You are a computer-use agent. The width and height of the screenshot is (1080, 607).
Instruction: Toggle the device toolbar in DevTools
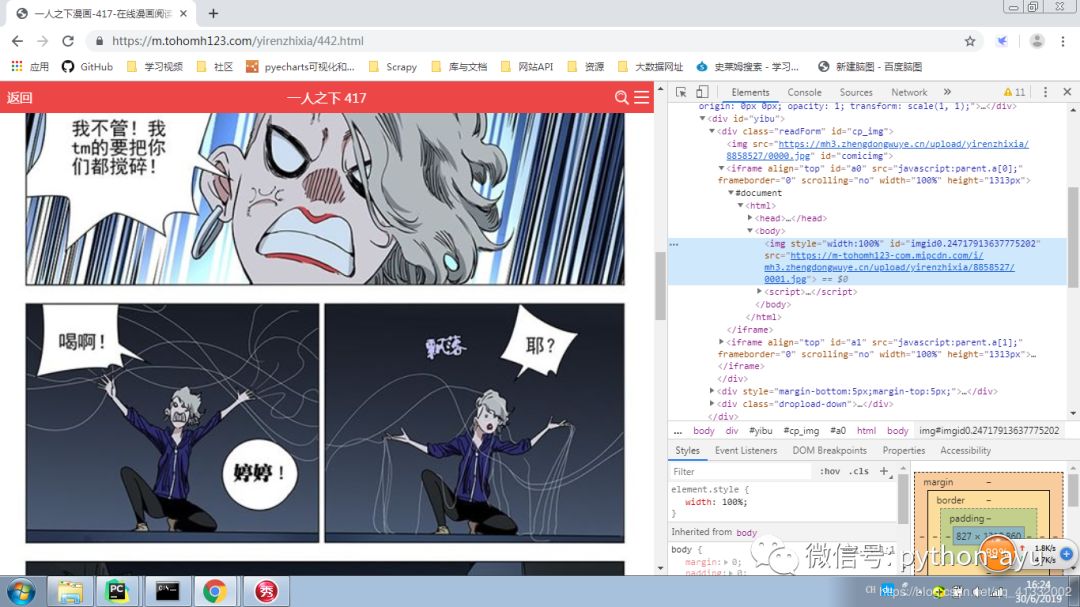tap(702, 92)
